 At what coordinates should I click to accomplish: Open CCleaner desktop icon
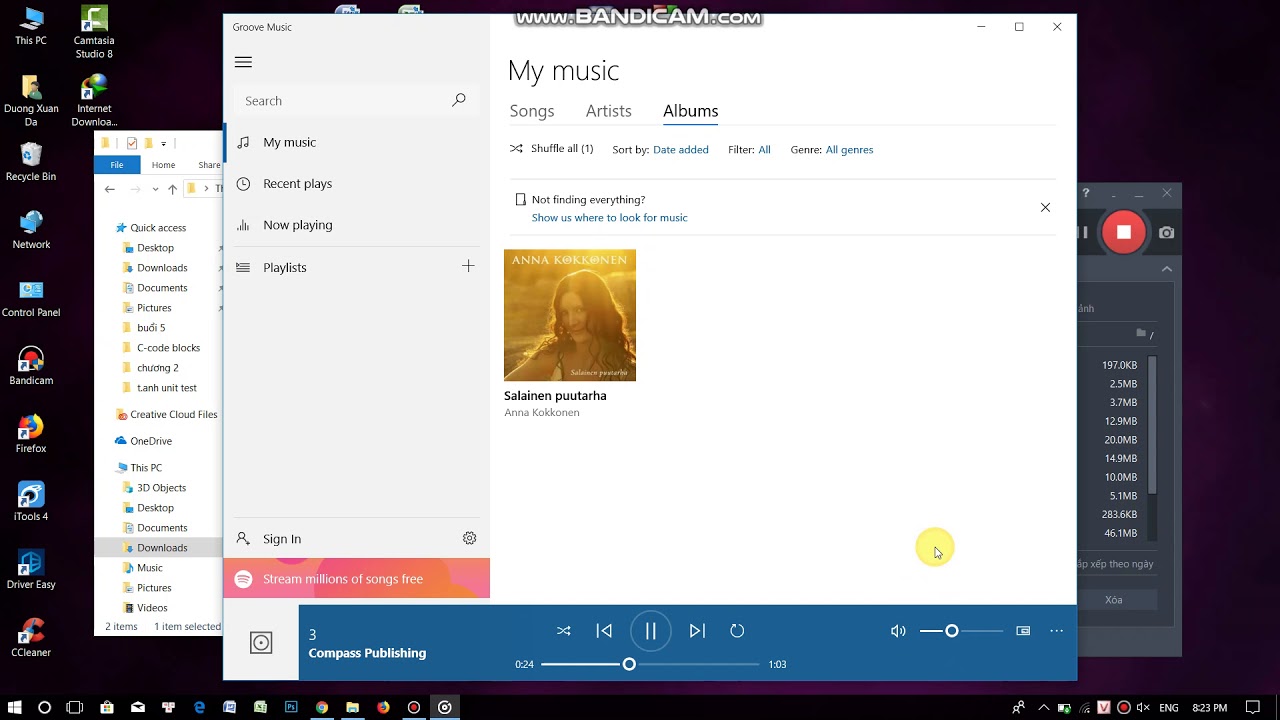pos(31,637)
